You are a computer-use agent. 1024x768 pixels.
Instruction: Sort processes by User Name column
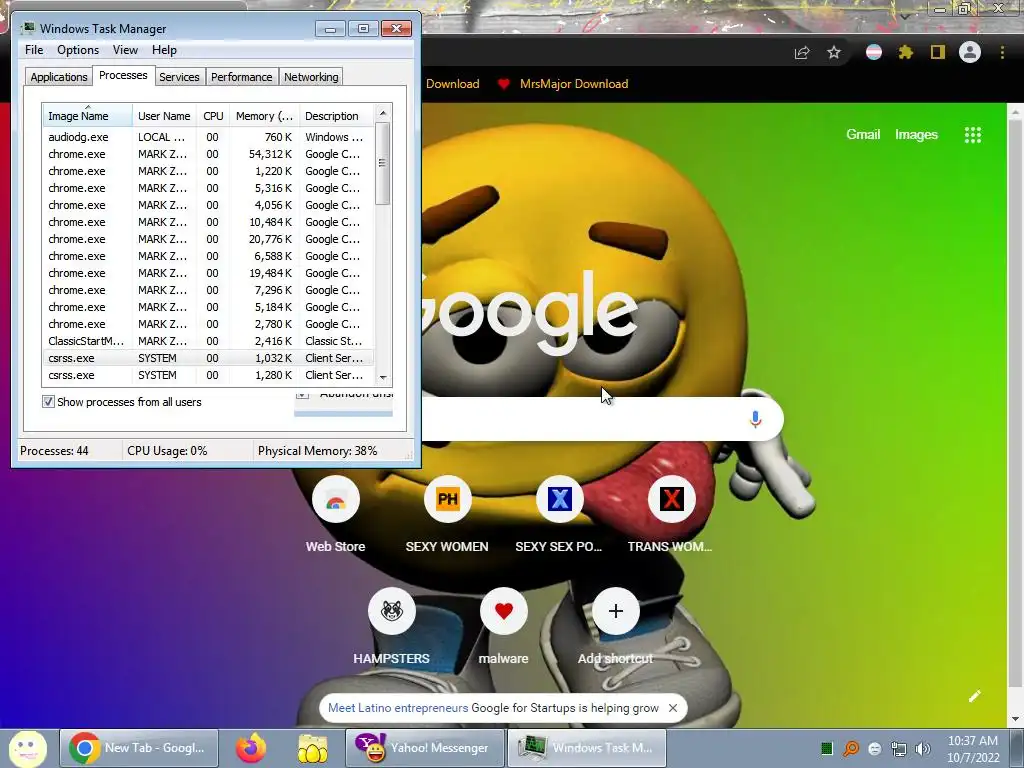pos(165,116)
